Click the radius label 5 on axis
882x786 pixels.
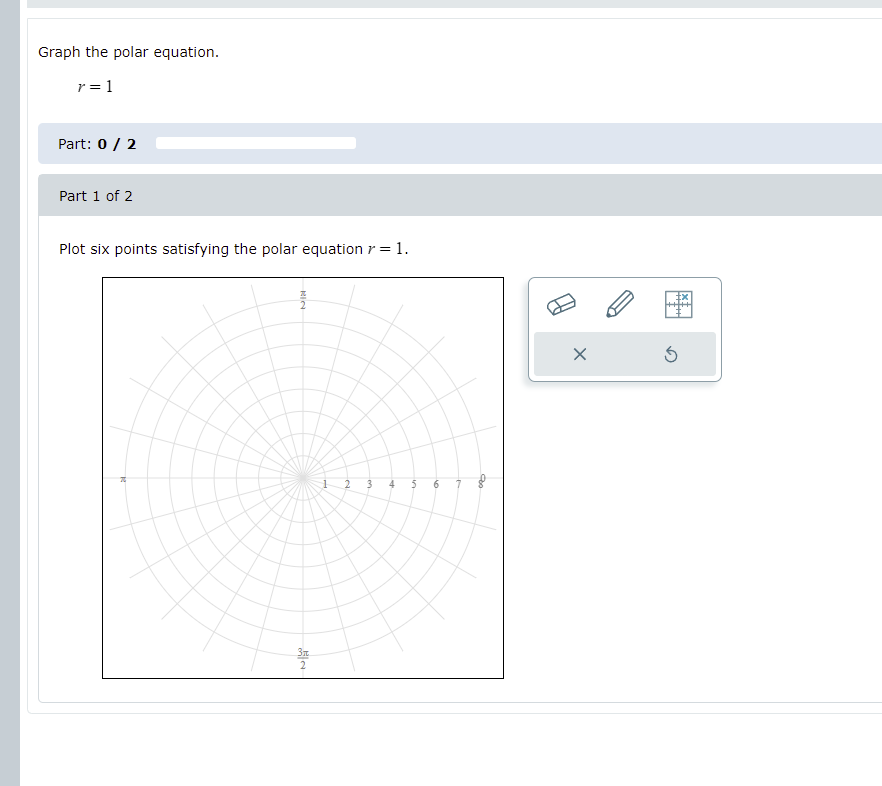pyautogui.click(x=414, y=484)
